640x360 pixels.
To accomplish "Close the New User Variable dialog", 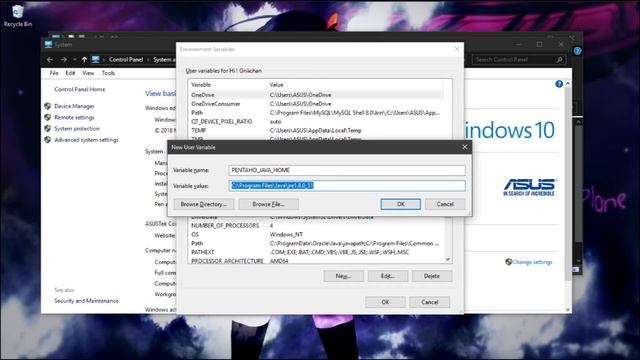I will point(464,147).
